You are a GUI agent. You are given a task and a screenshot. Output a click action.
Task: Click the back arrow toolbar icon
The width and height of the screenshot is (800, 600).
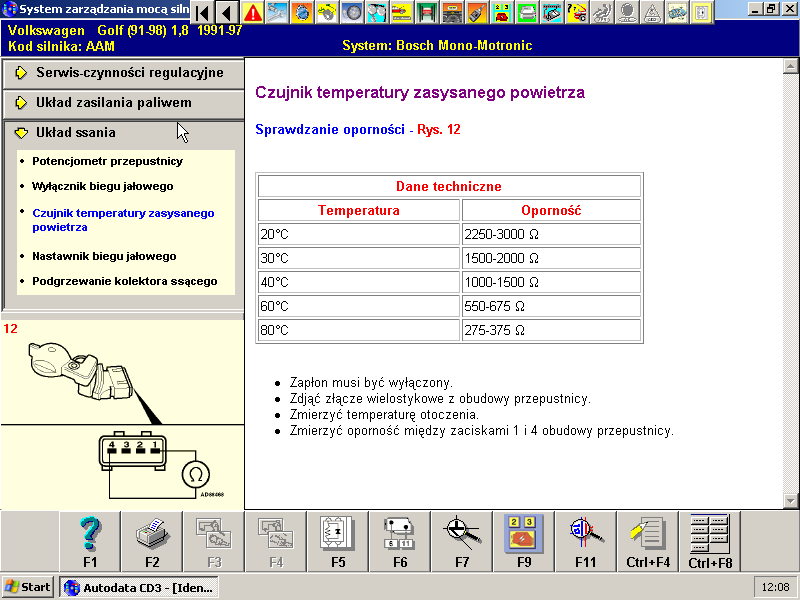(228, 13)
